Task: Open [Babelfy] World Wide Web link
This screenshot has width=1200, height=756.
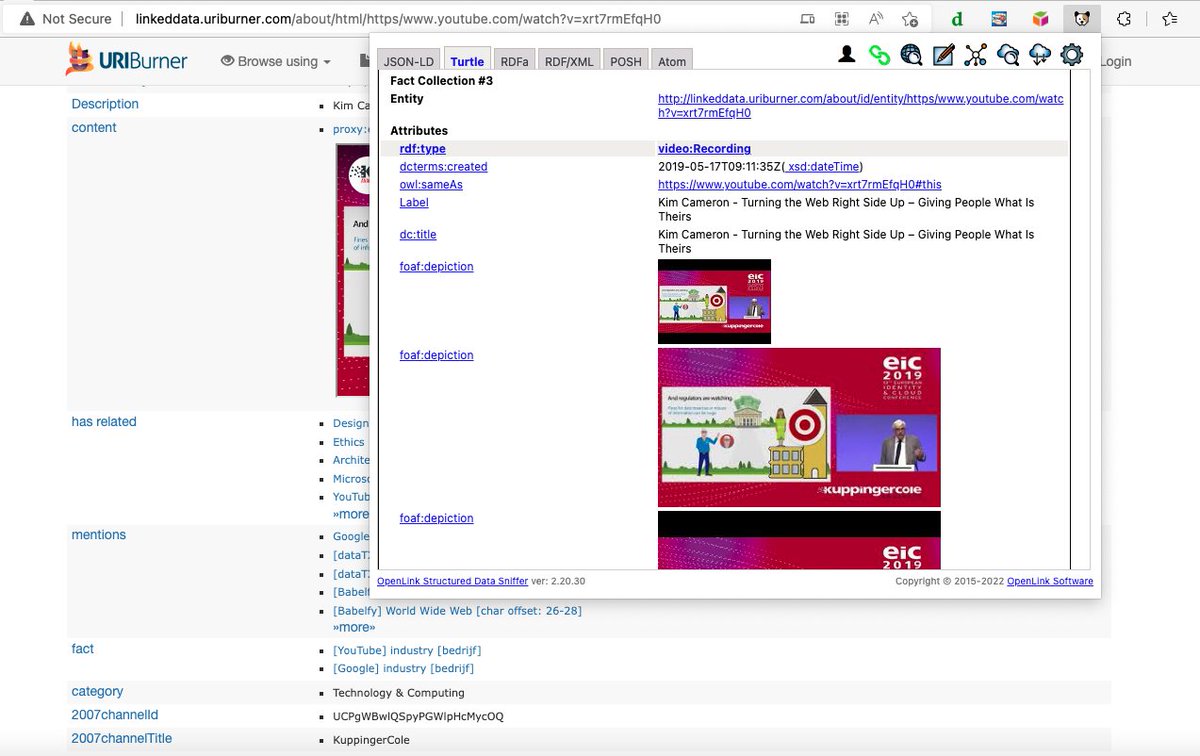Action: pos(457,610)
